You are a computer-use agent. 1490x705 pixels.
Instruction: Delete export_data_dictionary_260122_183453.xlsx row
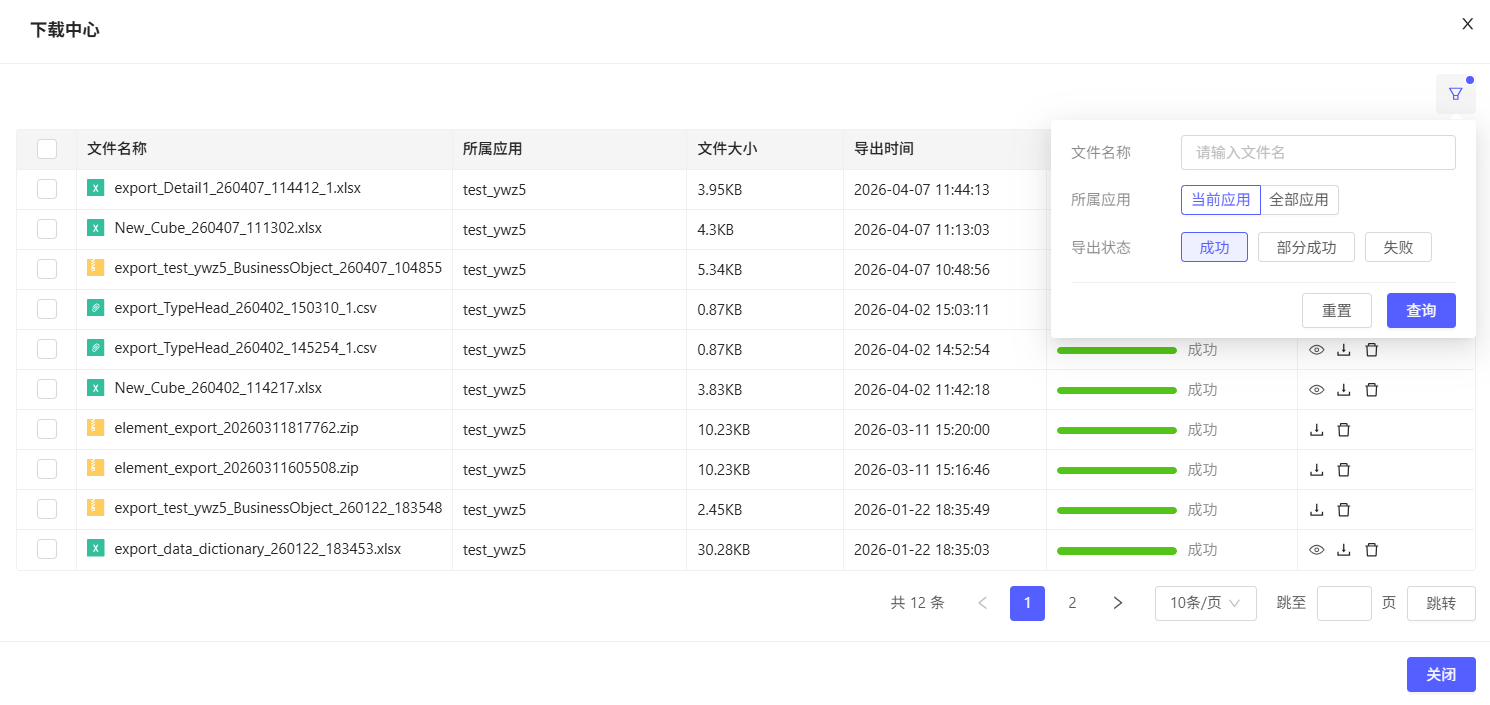click(1372, 550)
